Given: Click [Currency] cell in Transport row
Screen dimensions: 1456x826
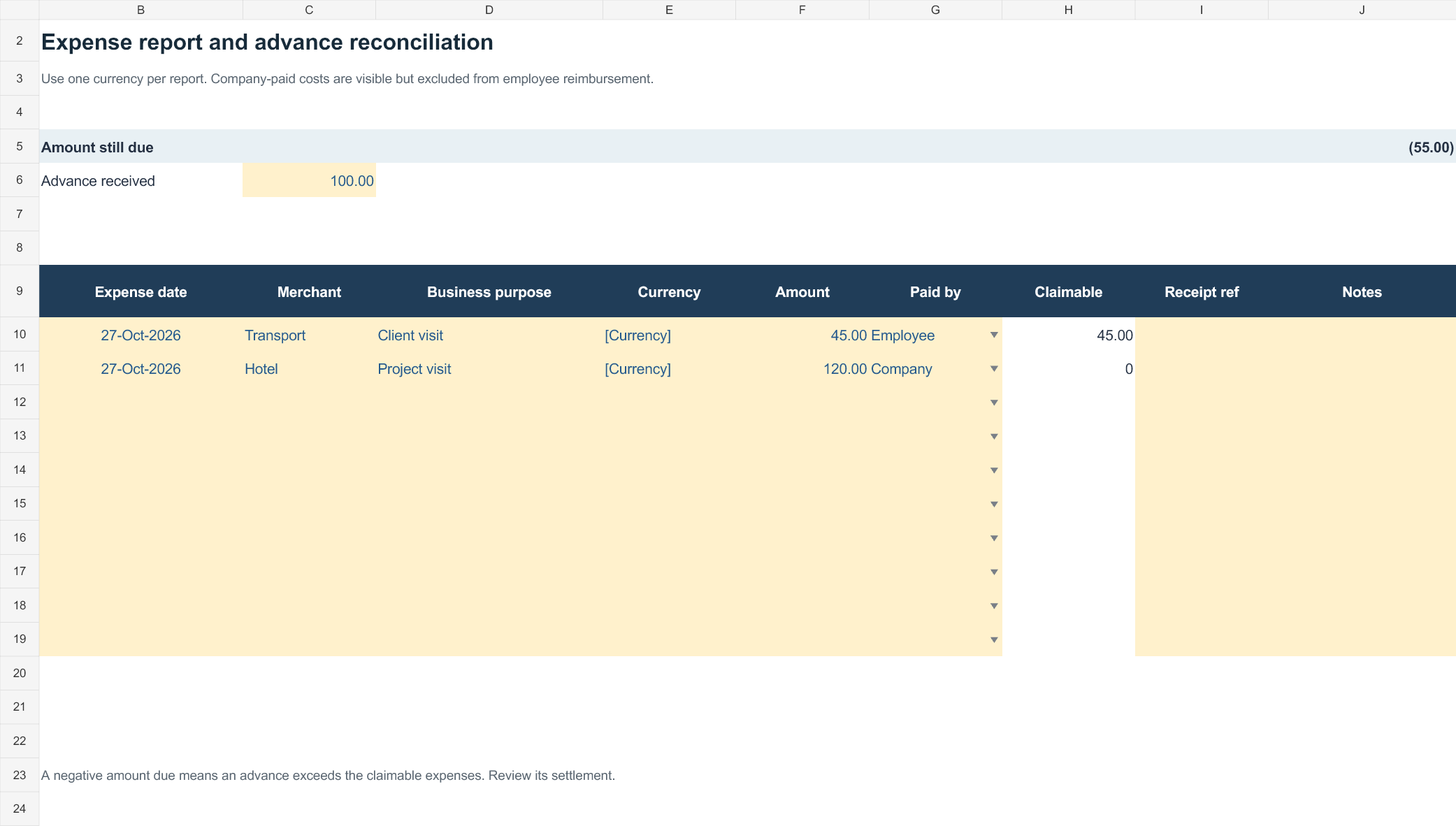Looking at the screenshot, I should pyautogui.click(x=669, y=335).
